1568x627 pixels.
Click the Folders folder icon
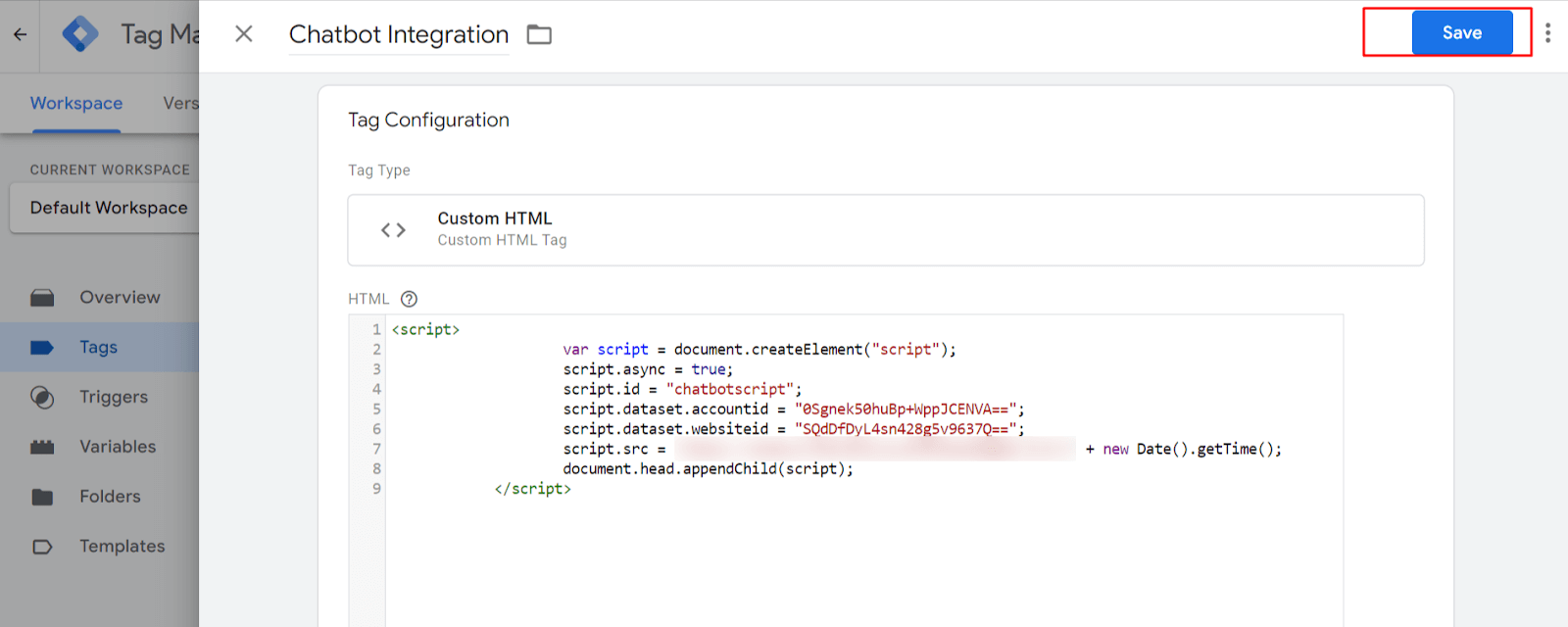(x=42, y=497)
